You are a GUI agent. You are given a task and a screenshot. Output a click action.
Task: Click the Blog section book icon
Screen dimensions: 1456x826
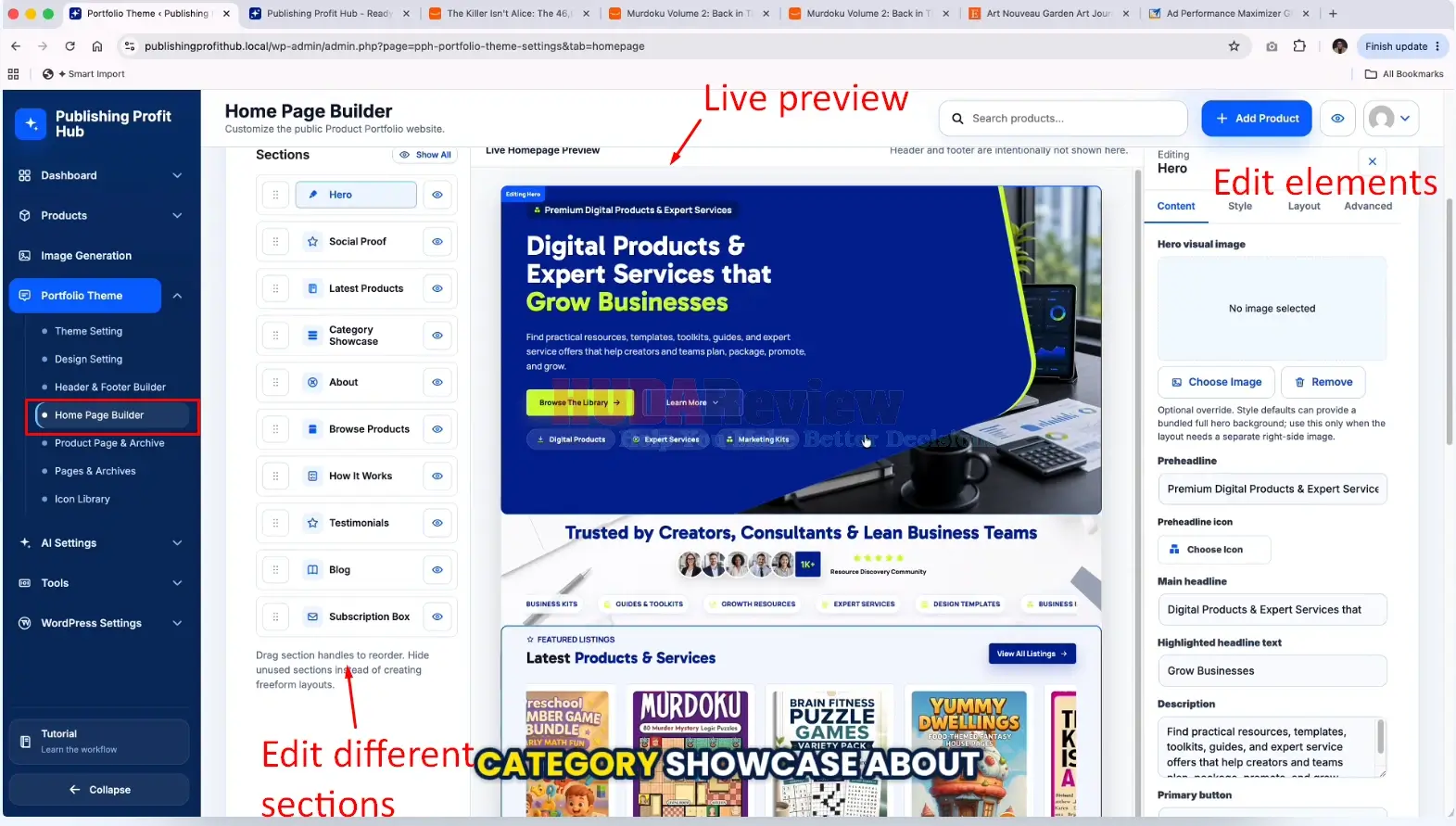(312, 569)
